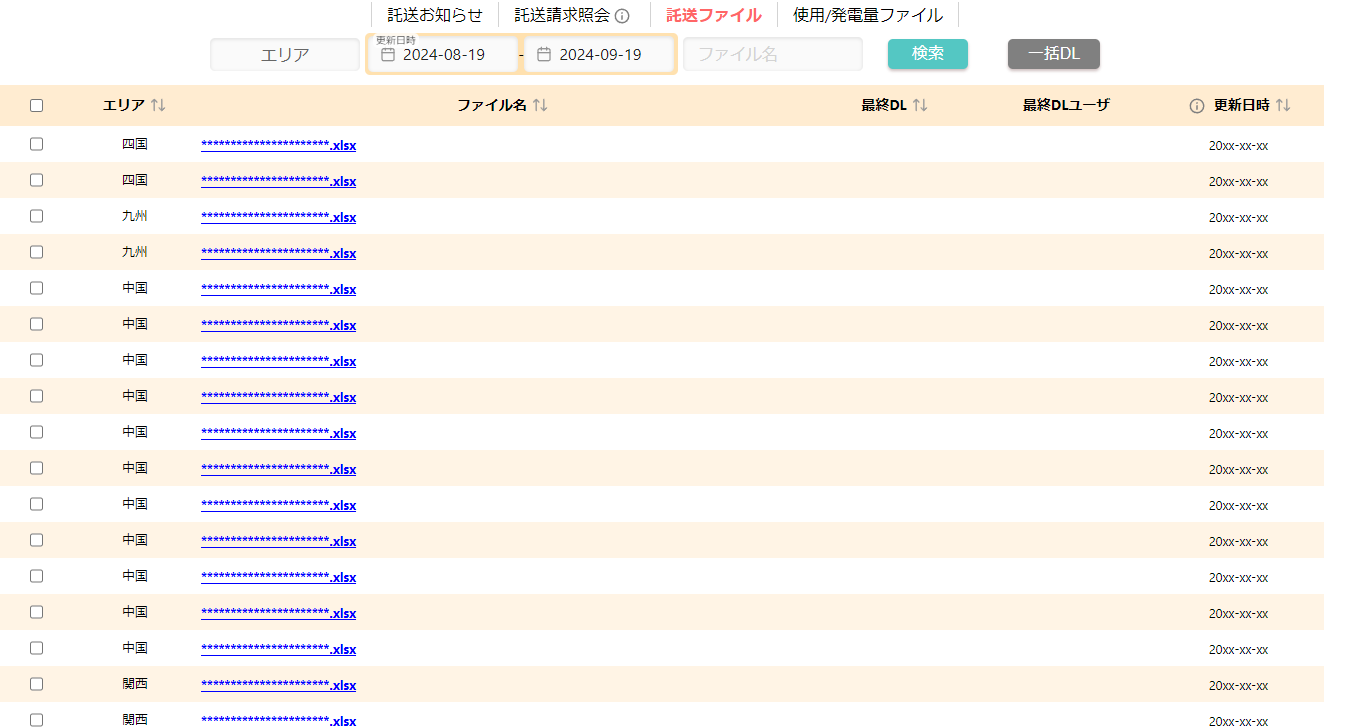Image resolution: width=1353 pixels, height=727 pixels.
Task: Check the last 中国 row checkbox
Action: coord(37,648)
